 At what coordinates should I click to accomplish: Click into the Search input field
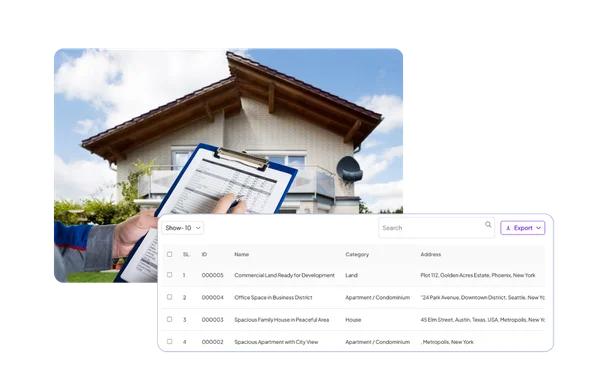point(436,228)
